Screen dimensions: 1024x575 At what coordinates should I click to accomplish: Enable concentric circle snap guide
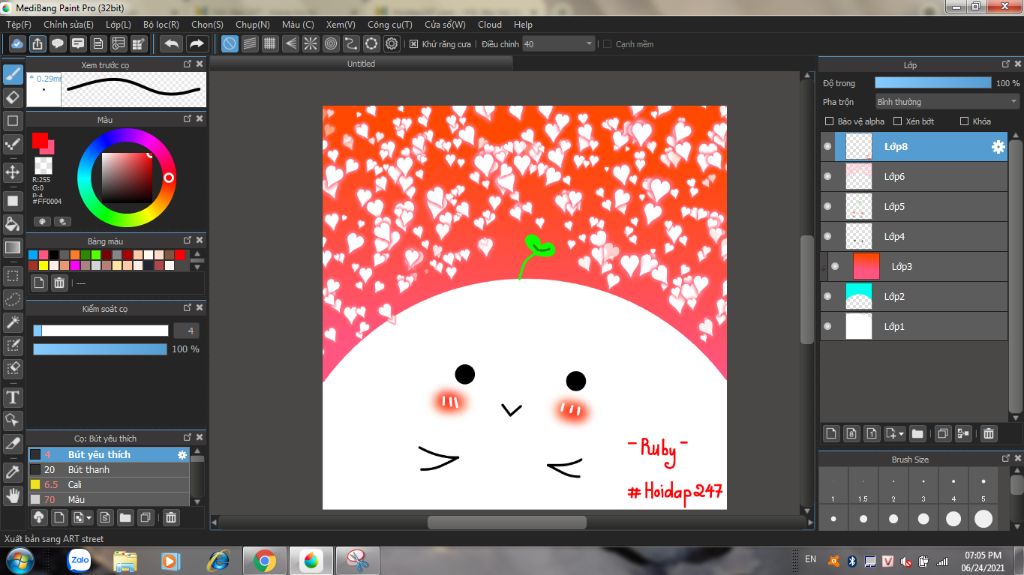[330, 44]
